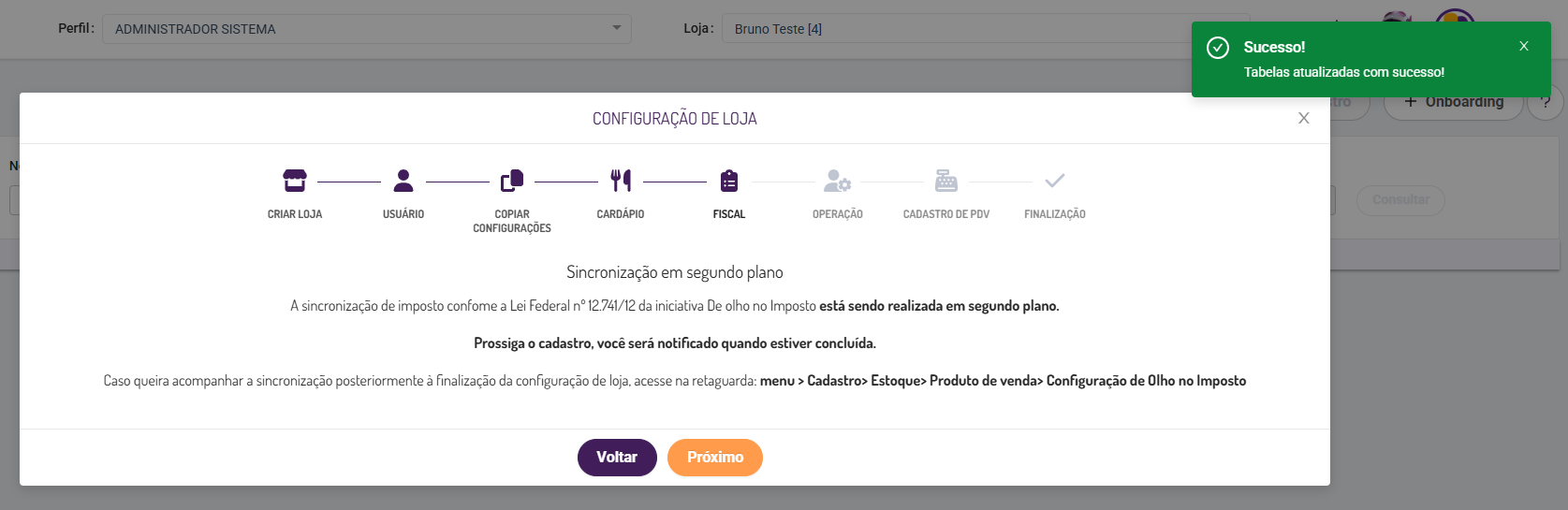
Task: Click the 'Sincronização em segundo plano' heading
Action: click(x=675, y=272)
